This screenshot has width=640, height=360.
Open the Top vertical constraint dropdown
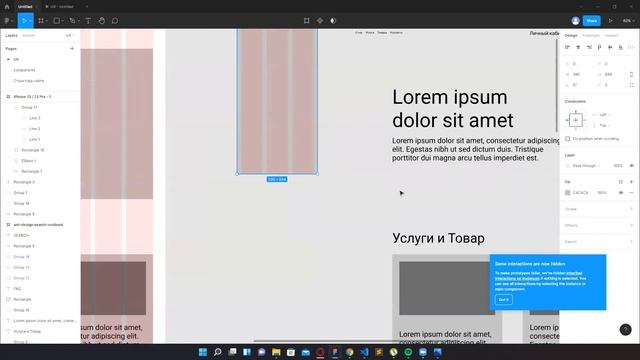tap(604, 125)
